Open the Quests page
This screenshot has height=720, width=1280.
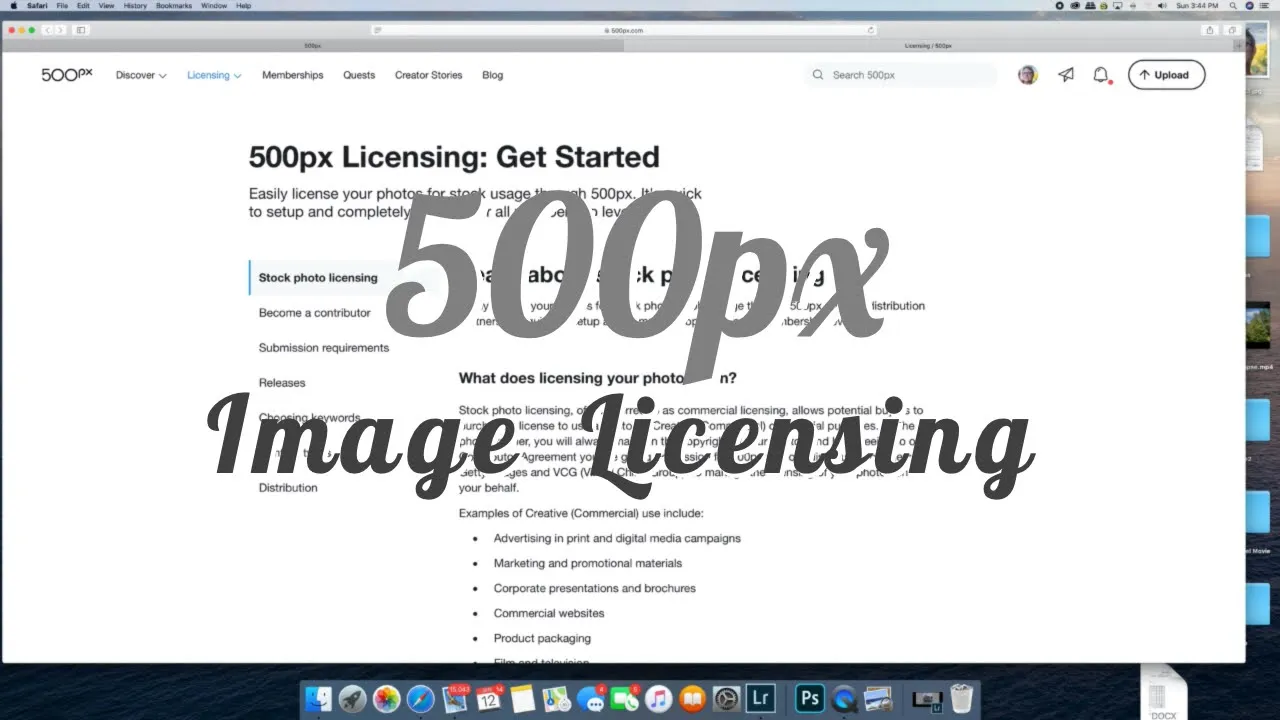point(359,75)
